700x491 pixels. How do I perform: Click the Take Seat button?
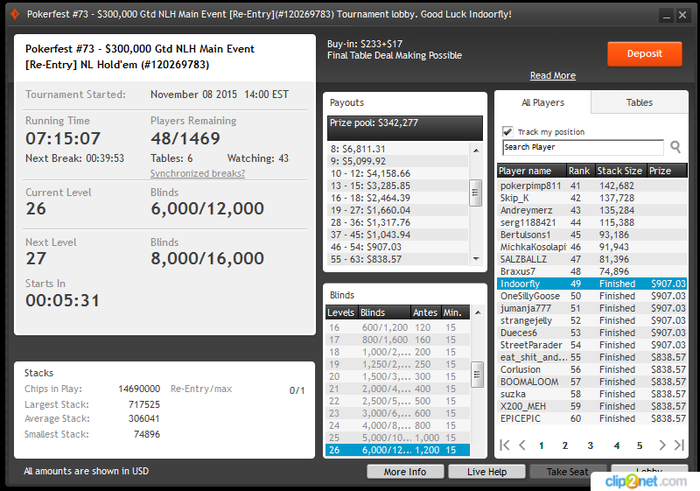[567, 472]
